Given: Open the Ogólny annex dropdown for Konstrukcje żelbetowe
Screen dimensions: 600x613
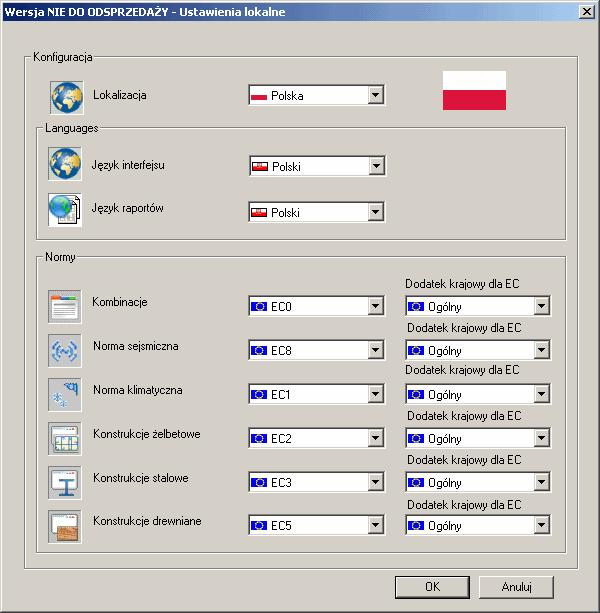Looking at the screenshot, I should tap(478, 438).
